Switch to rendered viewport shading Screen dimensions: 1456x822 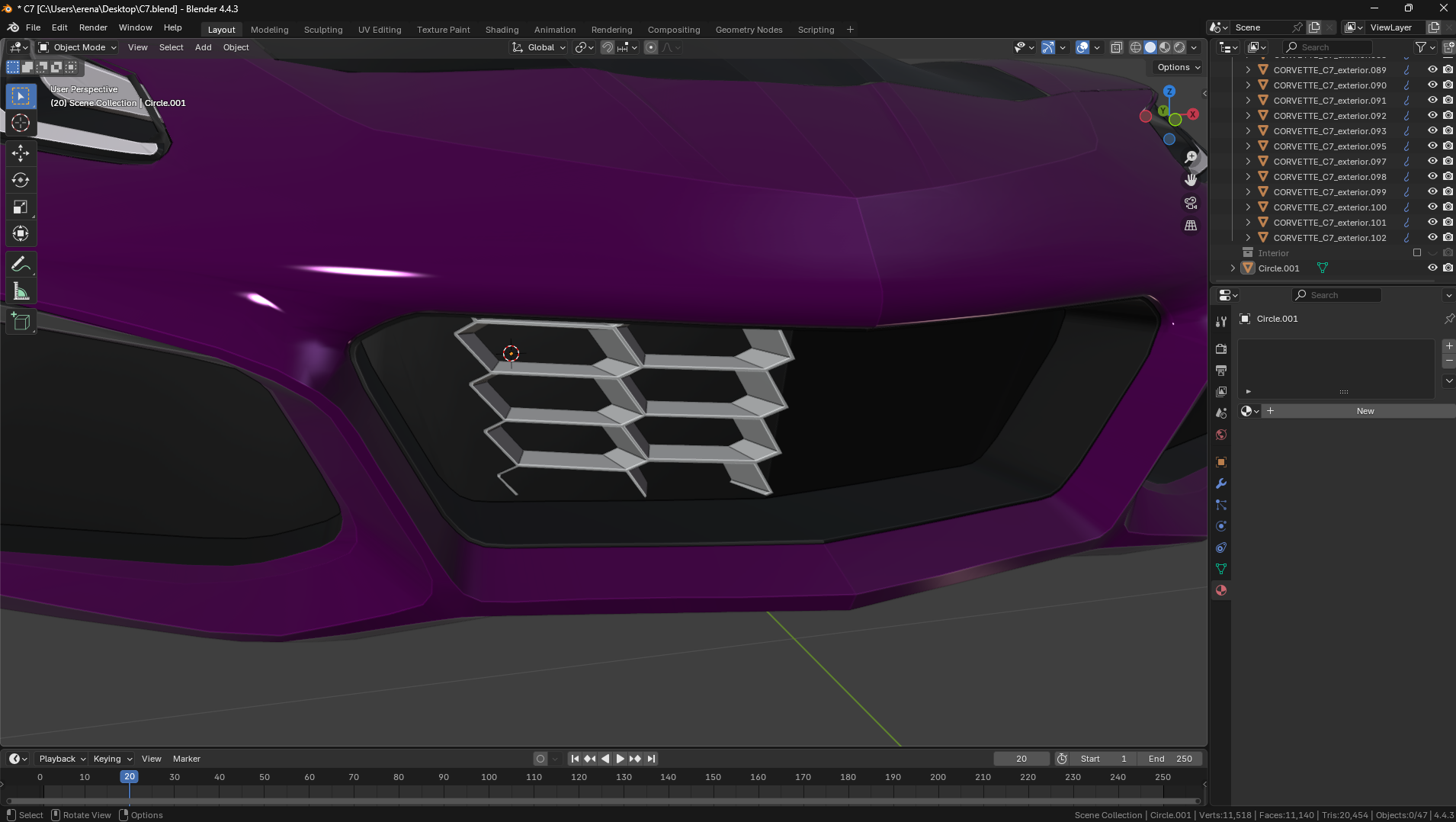1179,47
